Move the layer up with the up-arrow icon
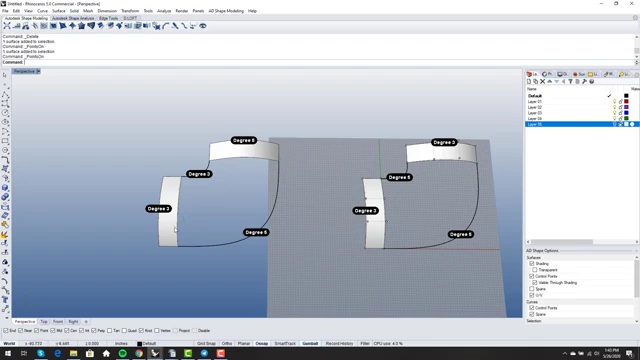 click(549, 82)
